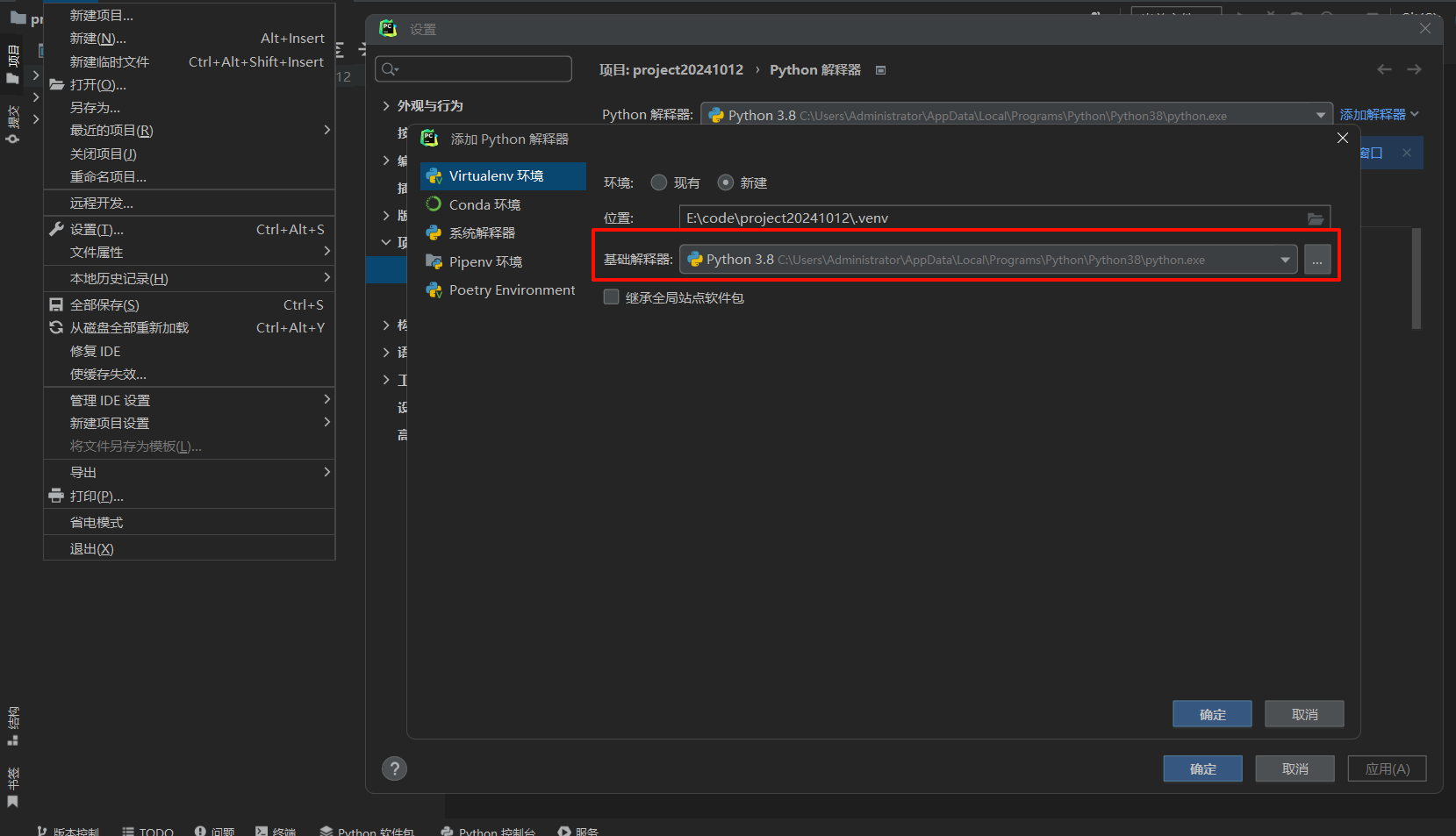Image resolution: width=1456 pixels, height=836 pixels.
Task: Click Rename Project menu entry
Action: [x=190, y=176]
